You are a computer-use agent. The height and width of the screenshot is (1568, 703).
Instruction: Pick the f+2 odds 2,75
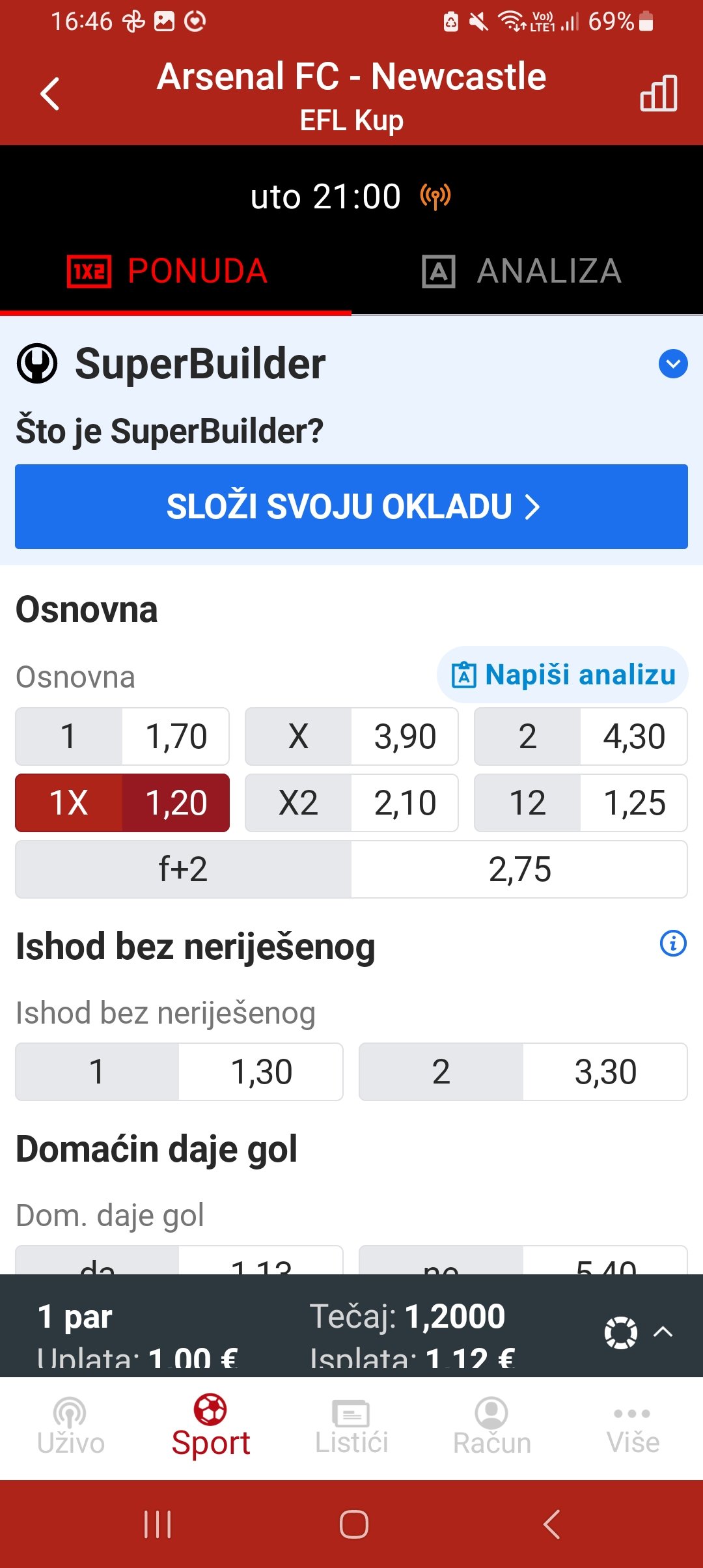click(x=351, y=869)
